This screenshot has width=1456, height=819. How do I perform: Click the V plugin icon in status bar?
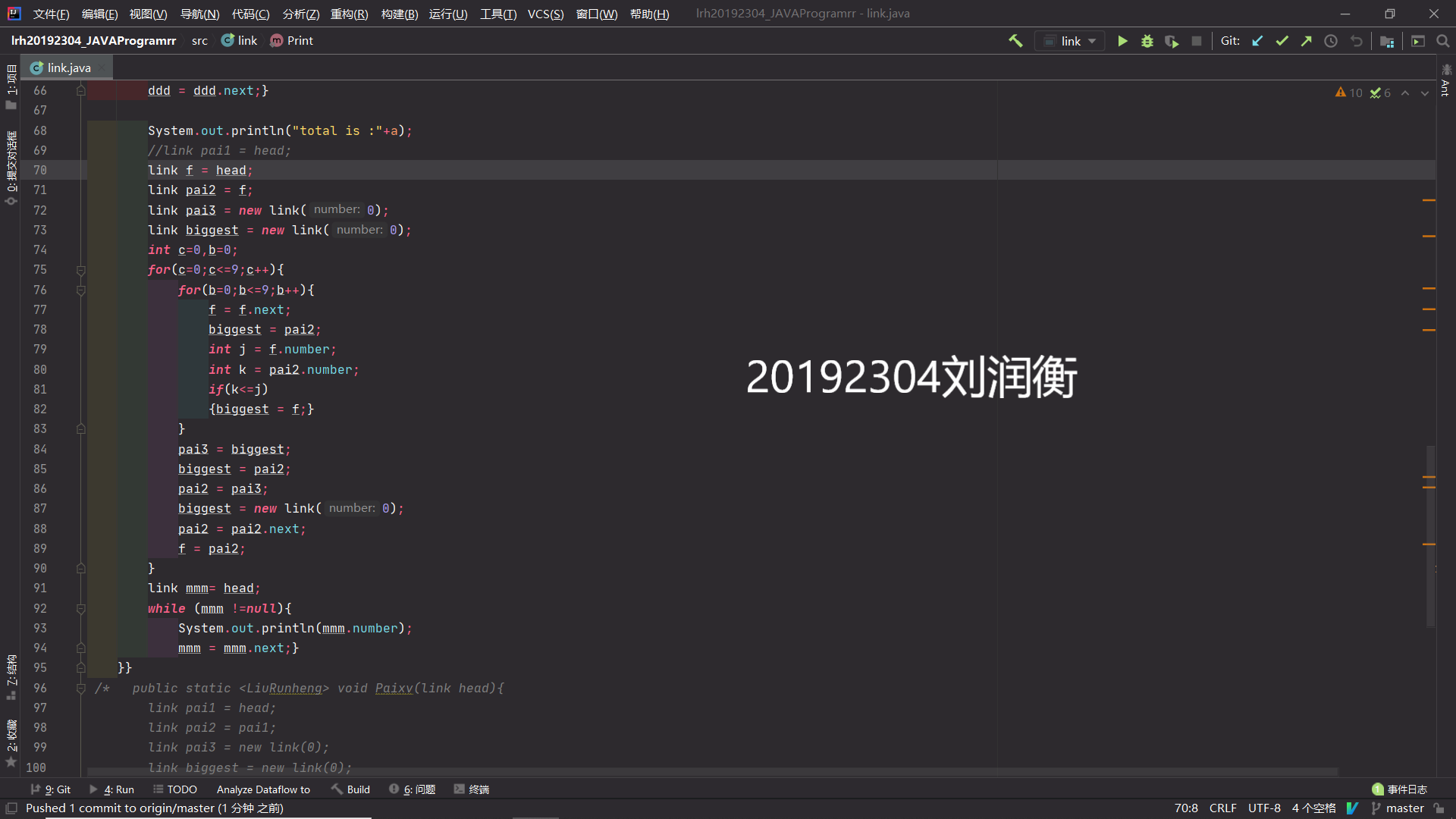coord(1352,808)
